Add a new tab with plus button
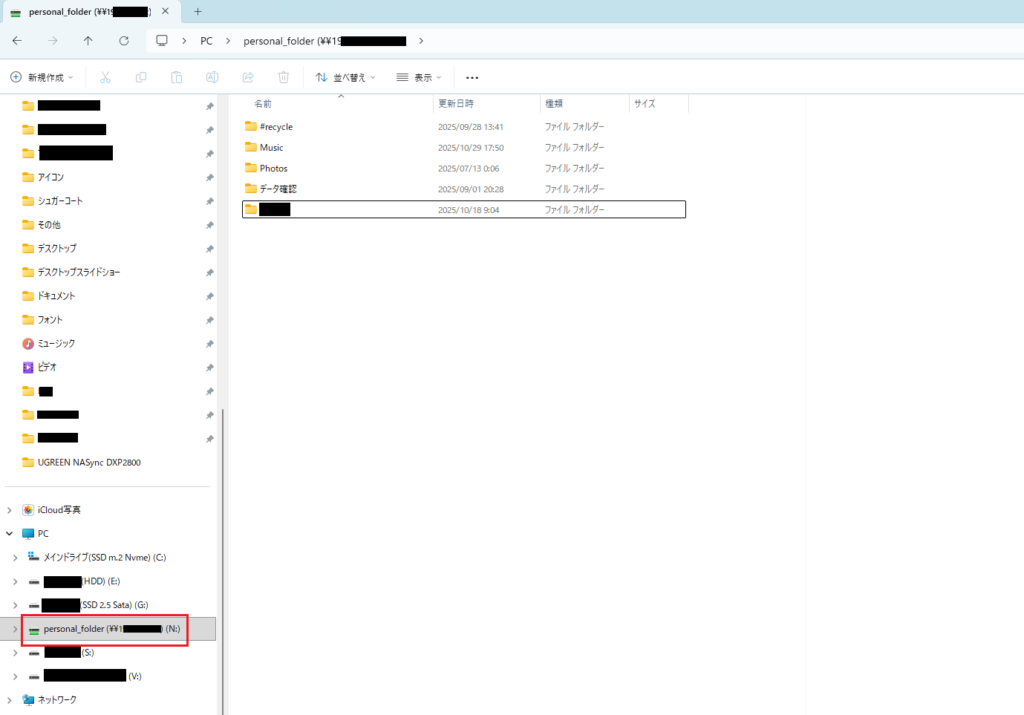This screenshot has height=715, width=1024. [x=198, y=11]
